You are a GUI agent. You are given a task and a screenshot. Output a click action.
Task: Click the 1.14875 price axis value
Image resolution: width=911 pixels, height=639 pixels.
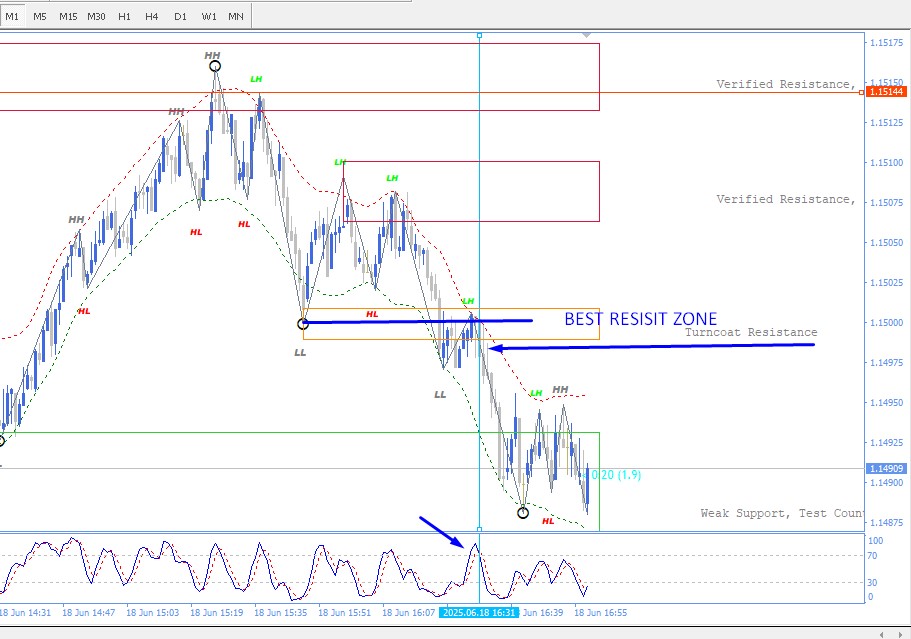coord(886,523)
